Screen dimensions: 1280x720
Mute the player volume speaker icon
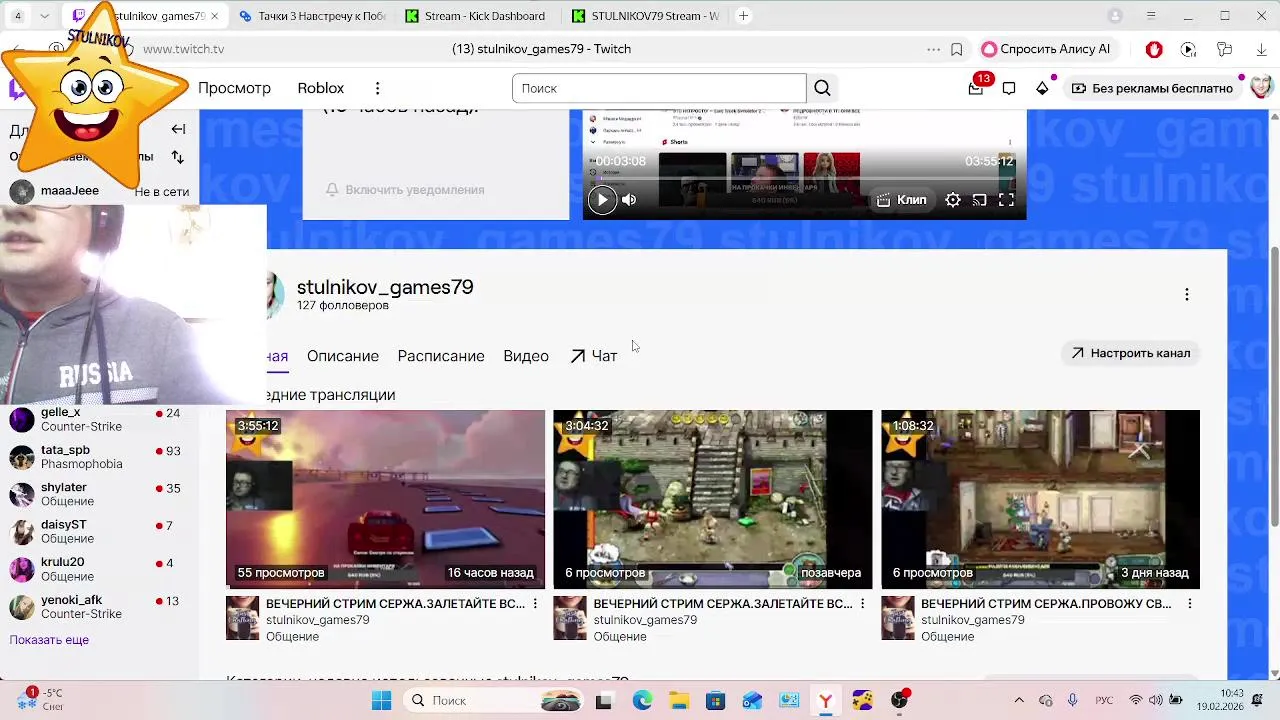[629, 200]
